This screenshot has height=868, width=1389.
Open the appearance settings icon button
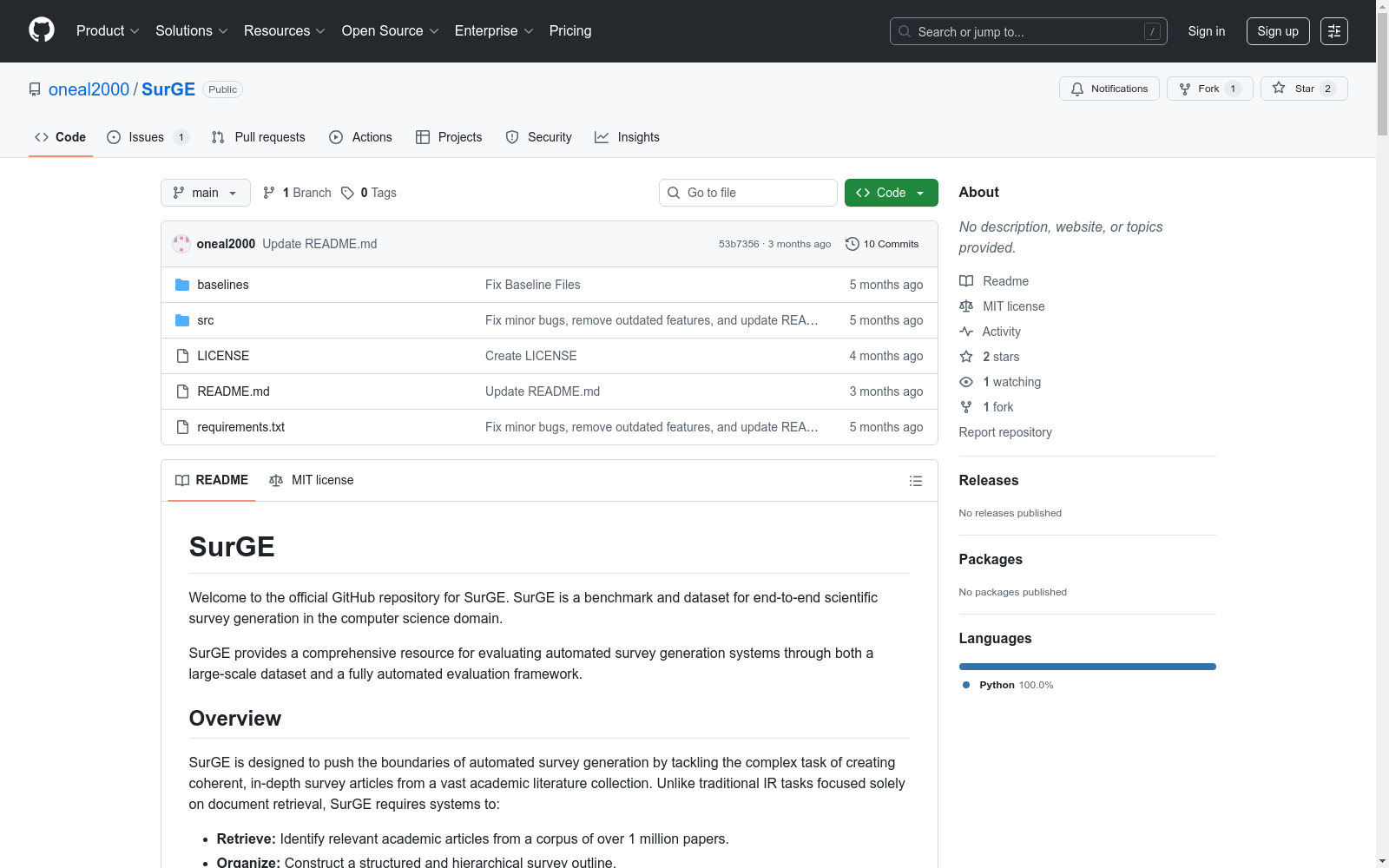pos(1334,31)
